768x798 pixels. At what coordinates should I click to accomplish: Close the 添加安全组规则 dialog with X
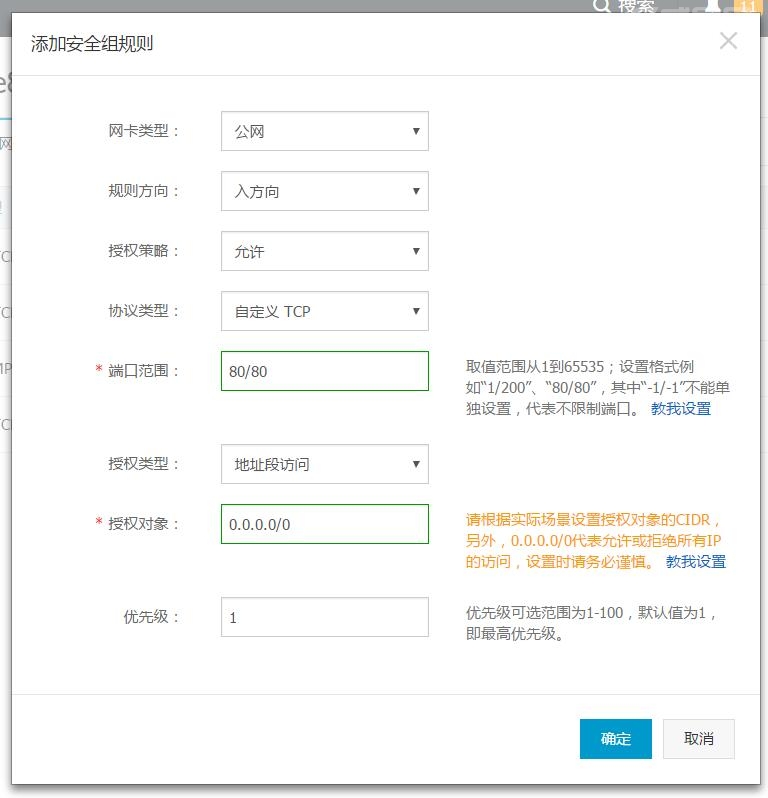click(x=728, y=41)
